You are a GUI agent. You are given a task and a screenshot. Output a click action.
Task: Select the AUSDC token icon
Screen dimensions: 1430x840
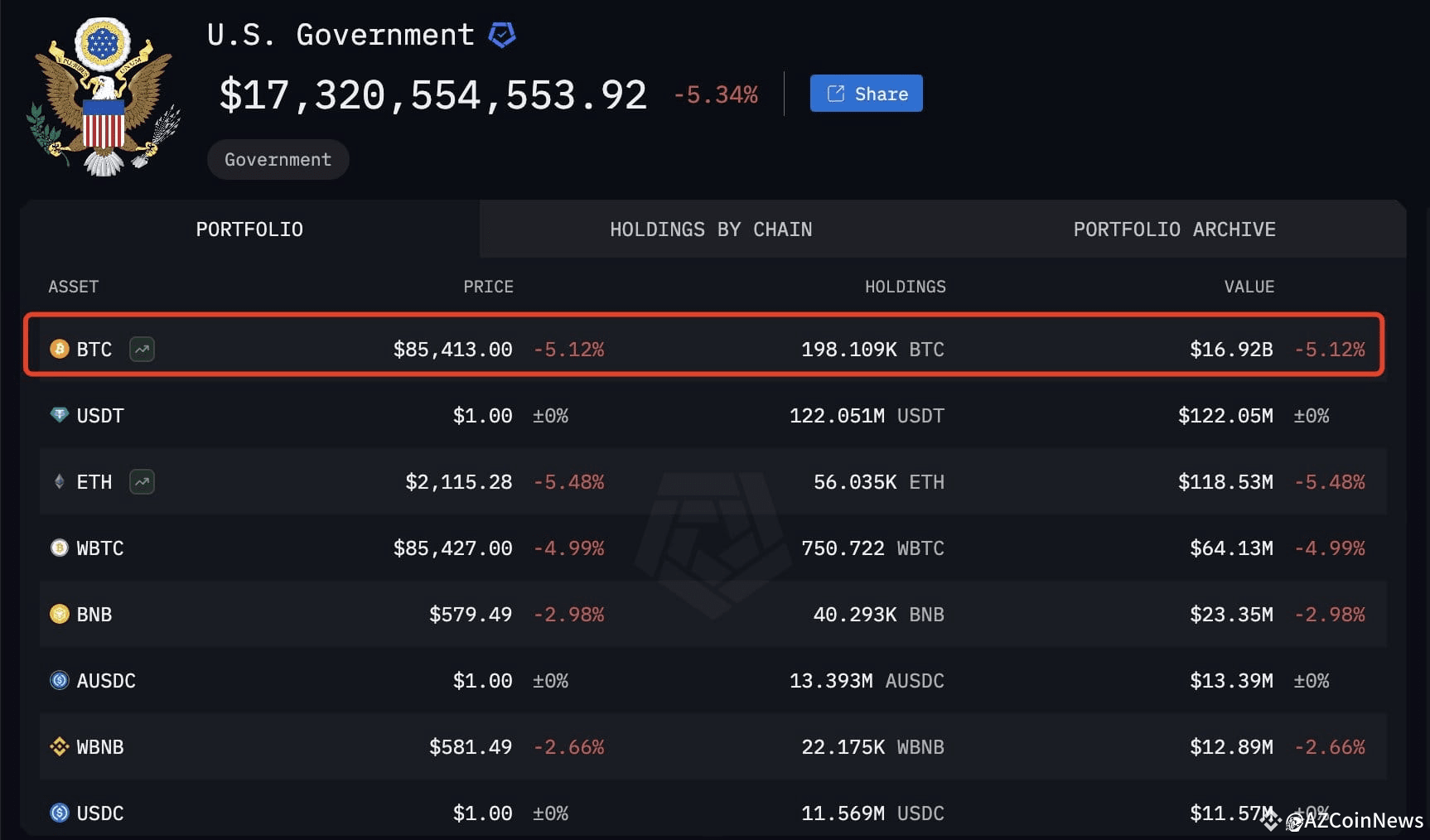click(58, 680)
